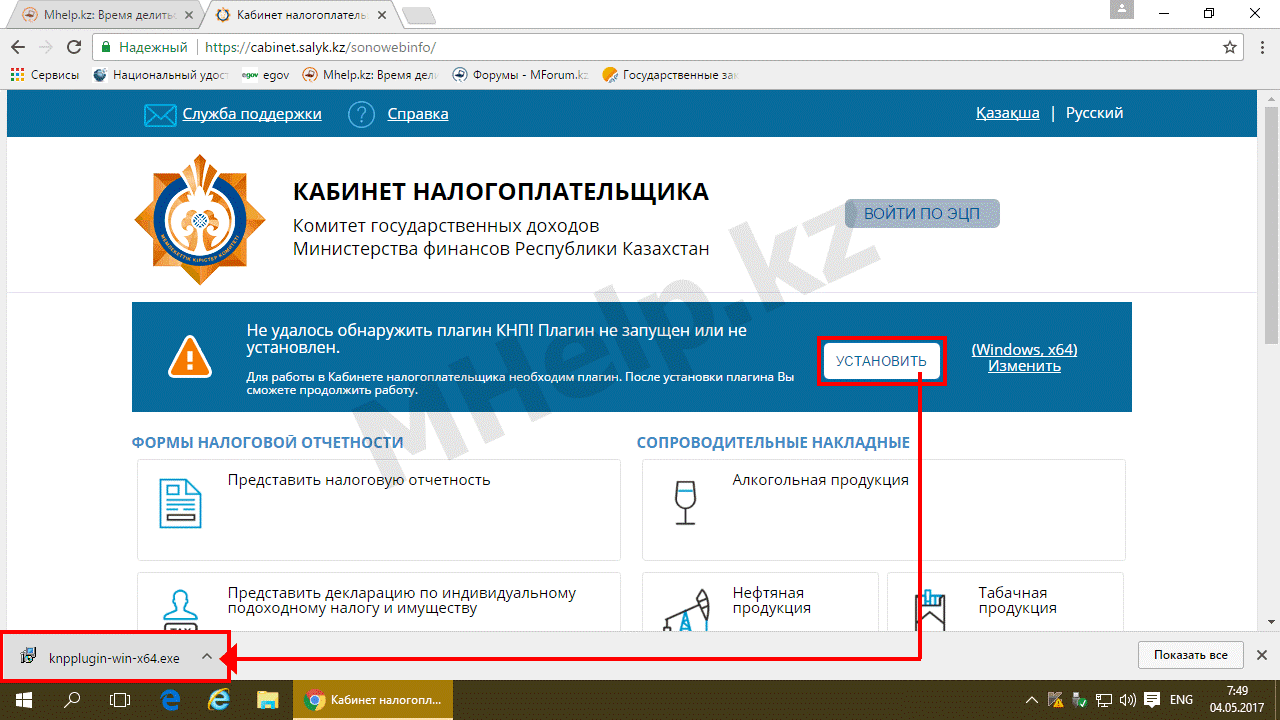Click (Windows, x64) Изменить link

tap(1024, 358)
